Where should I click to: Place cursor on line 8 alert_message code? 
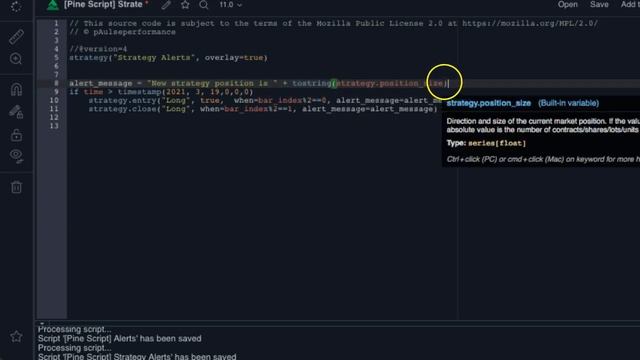[x=259, y=83]
